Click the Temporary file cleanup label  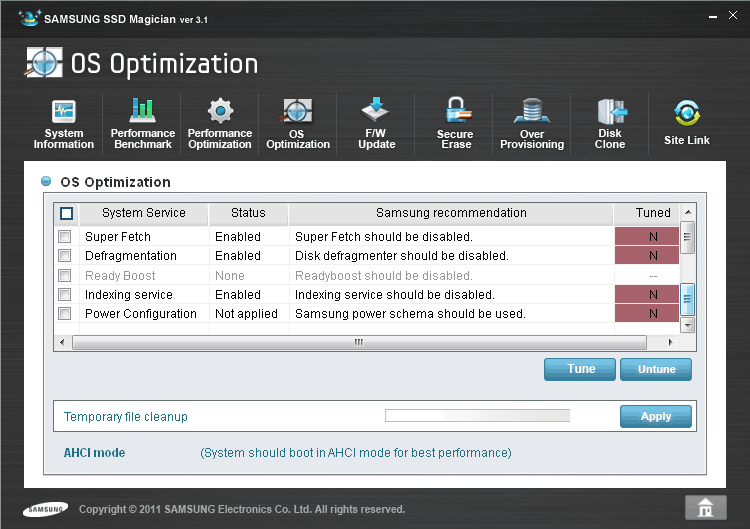click(x=126, y=417)
